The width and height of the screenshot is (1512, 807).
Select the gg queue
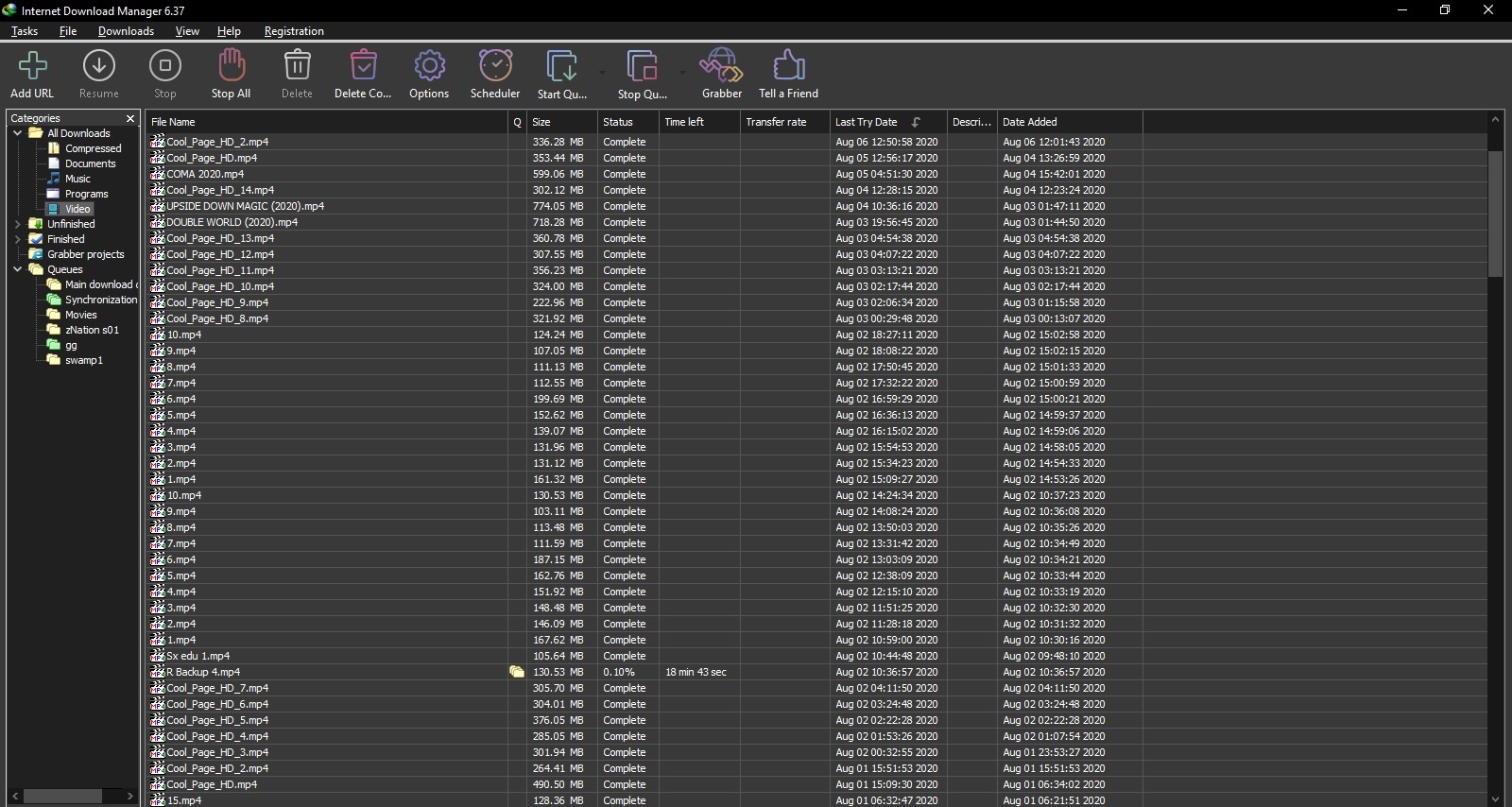tap(71, 345)
